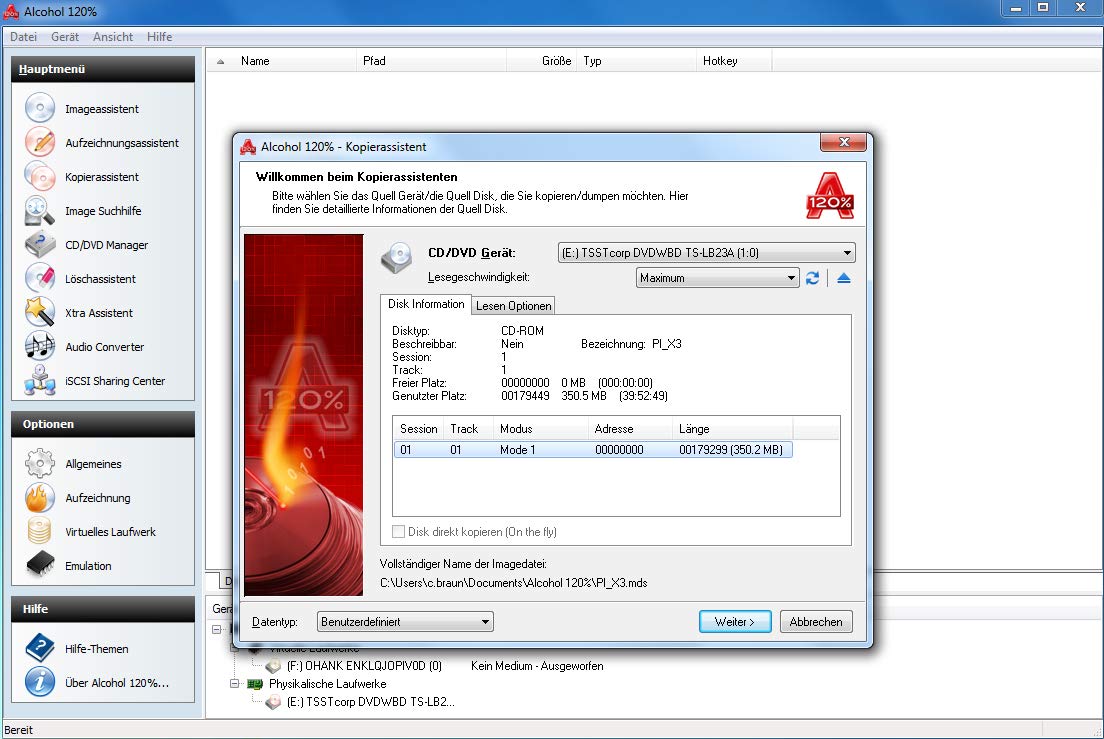Open the Datentyp Benutzerdefiniert dropdown

405,621
